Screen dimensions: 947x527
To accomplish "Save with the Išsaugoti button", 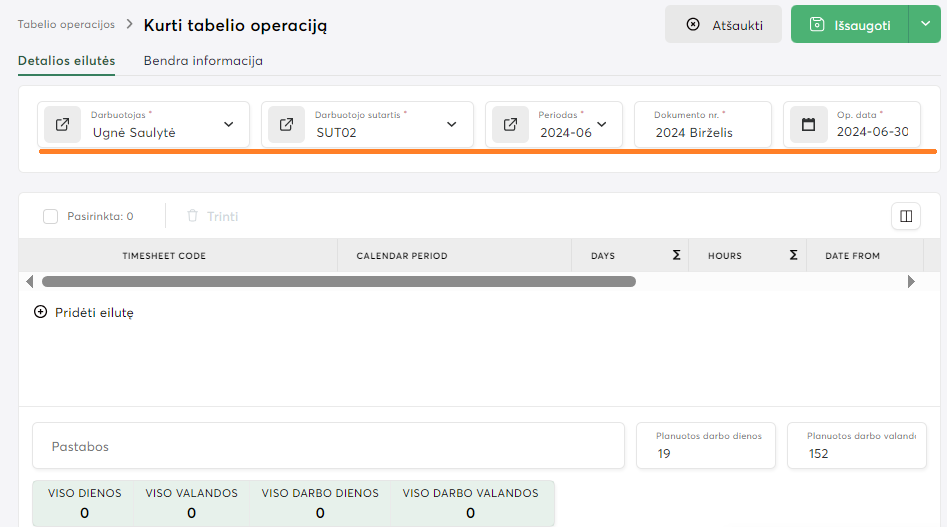I will tap(849, 25).
